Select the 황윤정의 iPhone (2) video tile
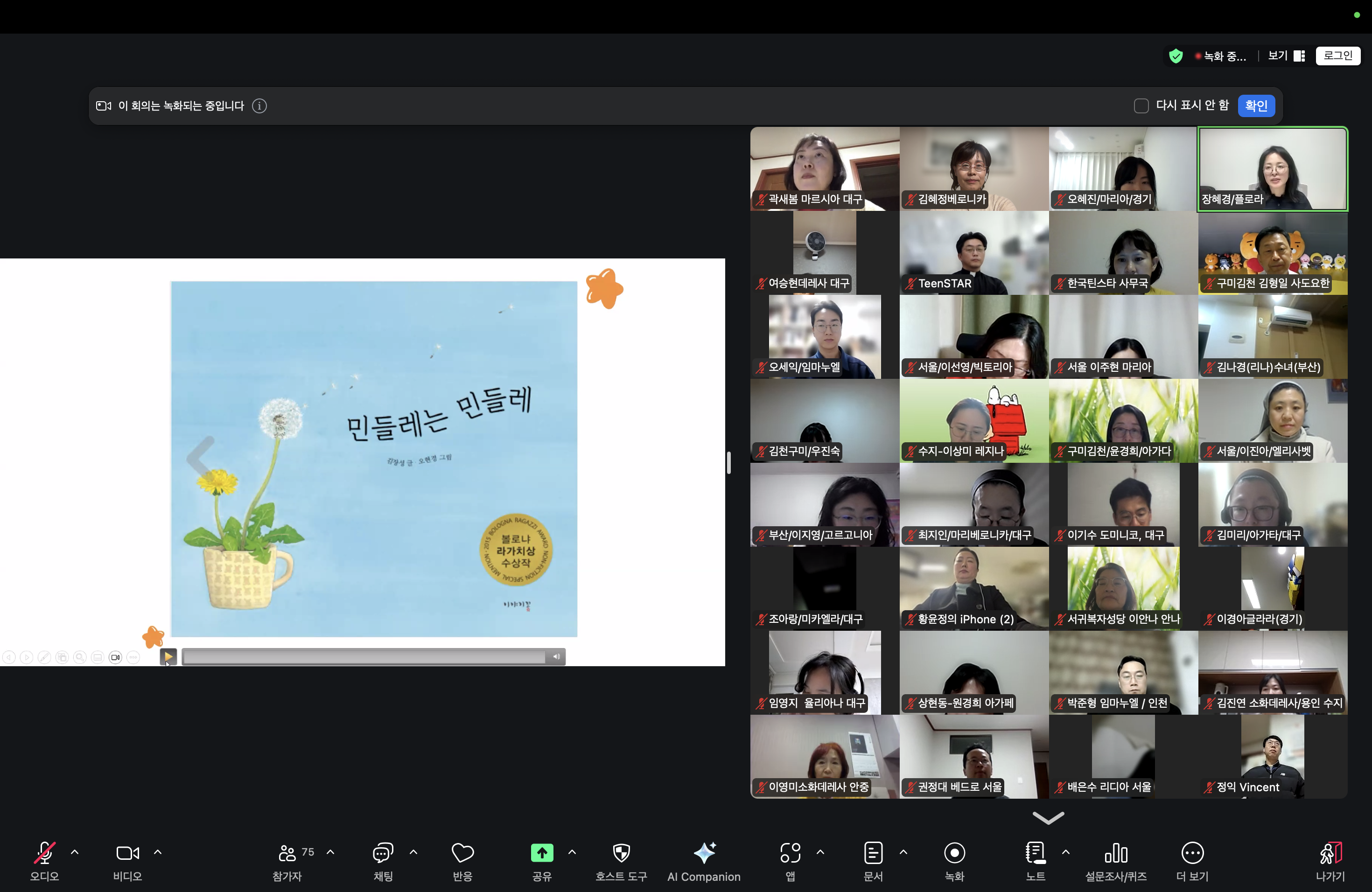 click(x=973, y=589)
